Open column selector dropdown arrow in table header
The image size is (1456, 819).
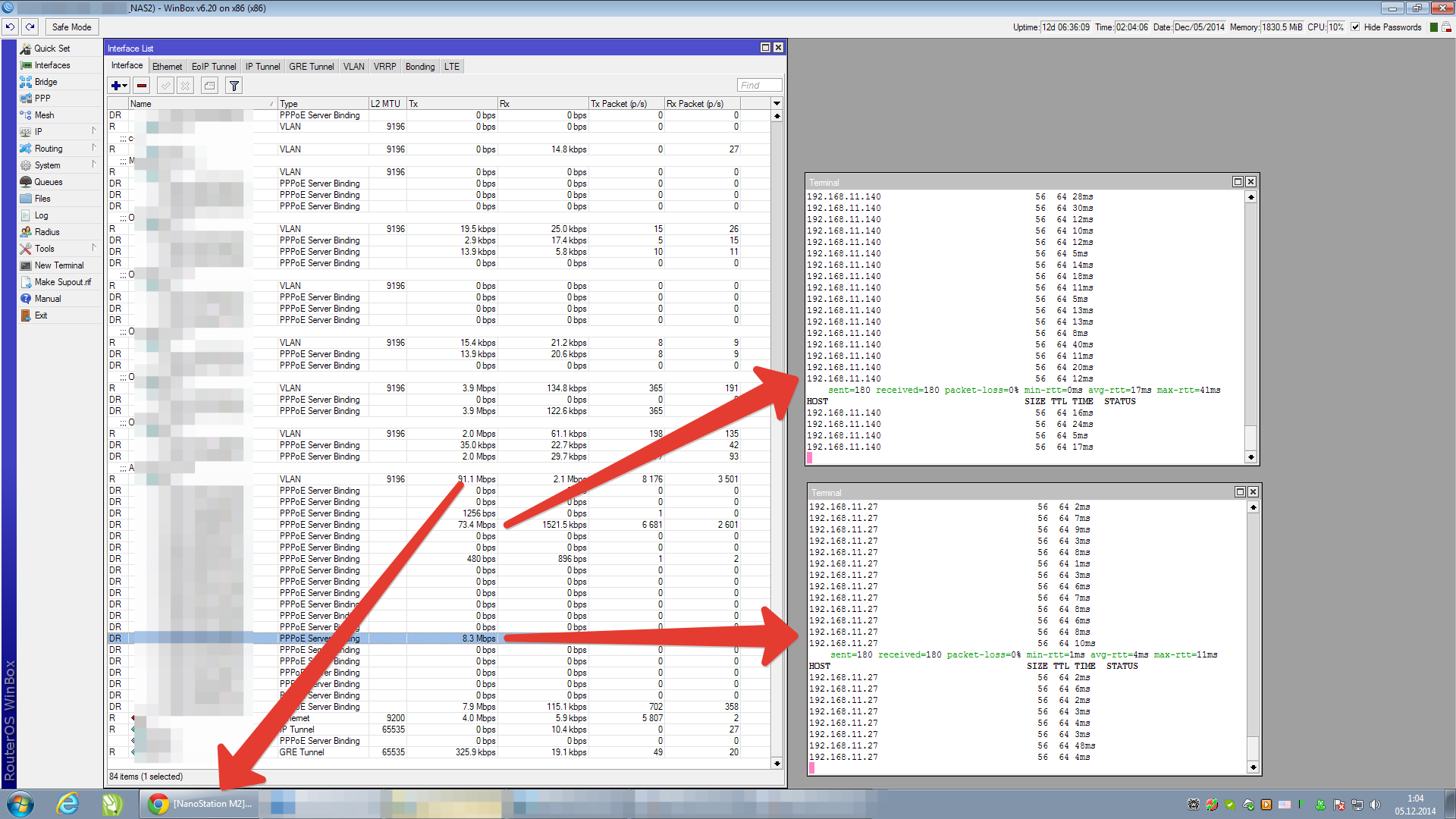coord(777,103)
